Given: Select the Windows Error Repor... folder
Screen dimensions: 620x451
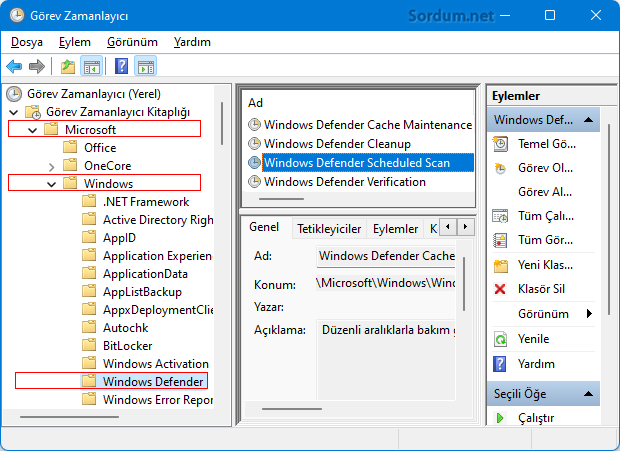Looking at the screenshot, I should pos(158,400).
